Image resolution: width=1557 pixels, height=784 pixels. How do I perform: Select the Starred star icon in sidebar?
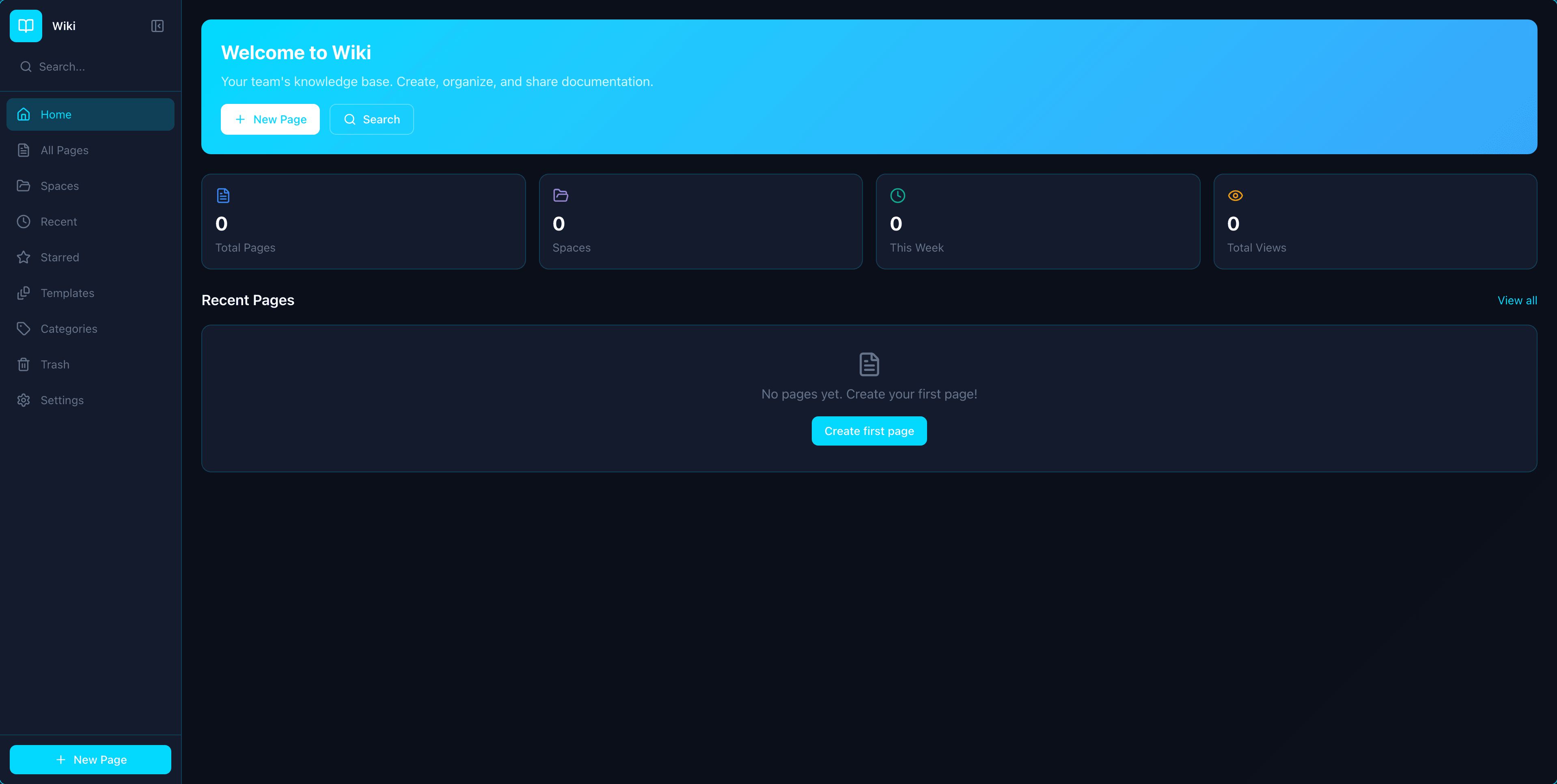(24, 257)
